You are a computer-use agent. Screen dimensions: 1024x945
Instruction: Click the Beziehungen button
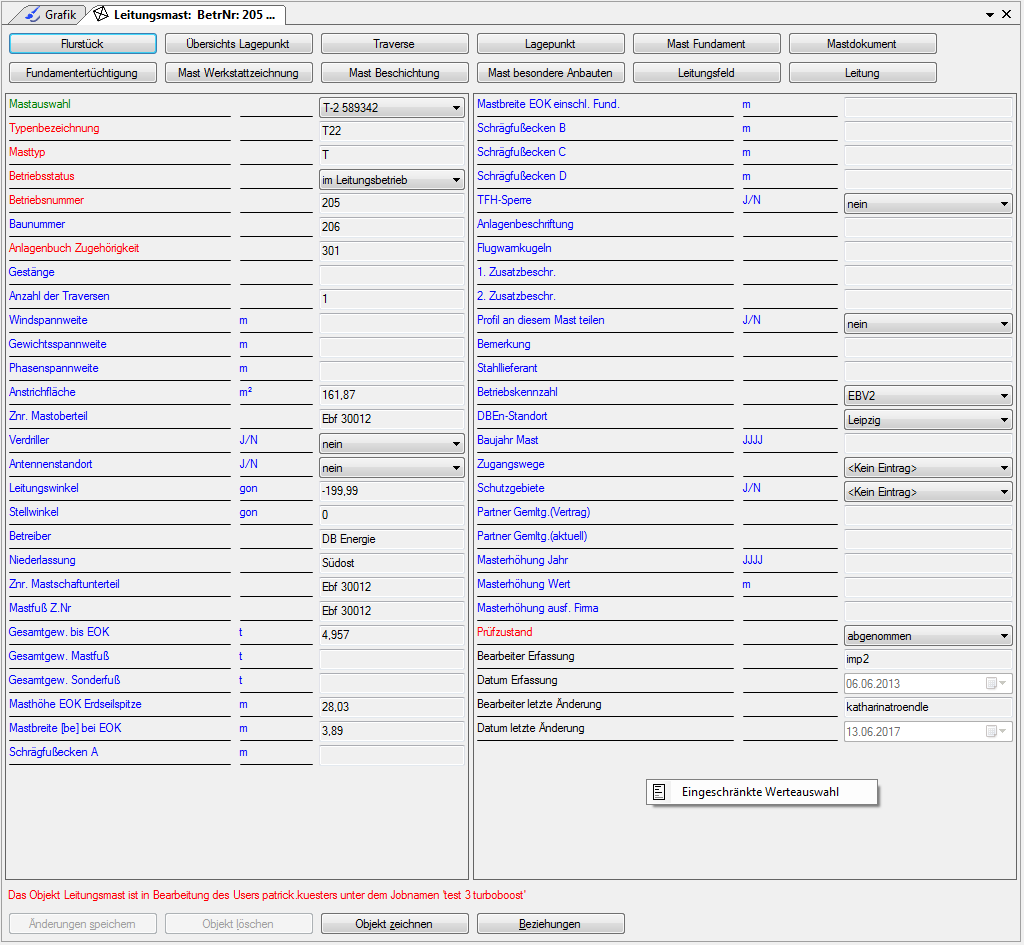[550, 924]
